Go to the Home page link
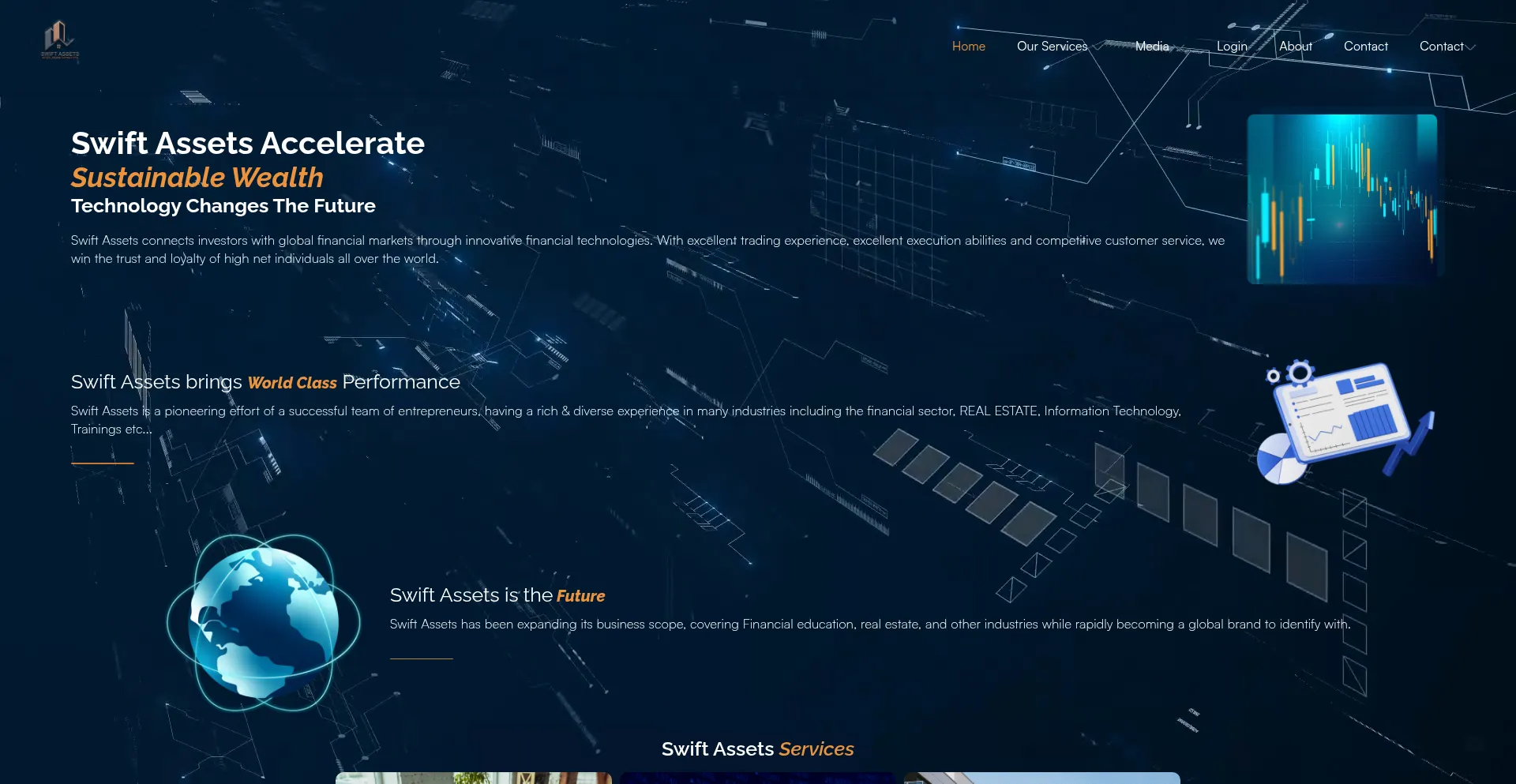1516x784 pixels. (x=968, y=47)
